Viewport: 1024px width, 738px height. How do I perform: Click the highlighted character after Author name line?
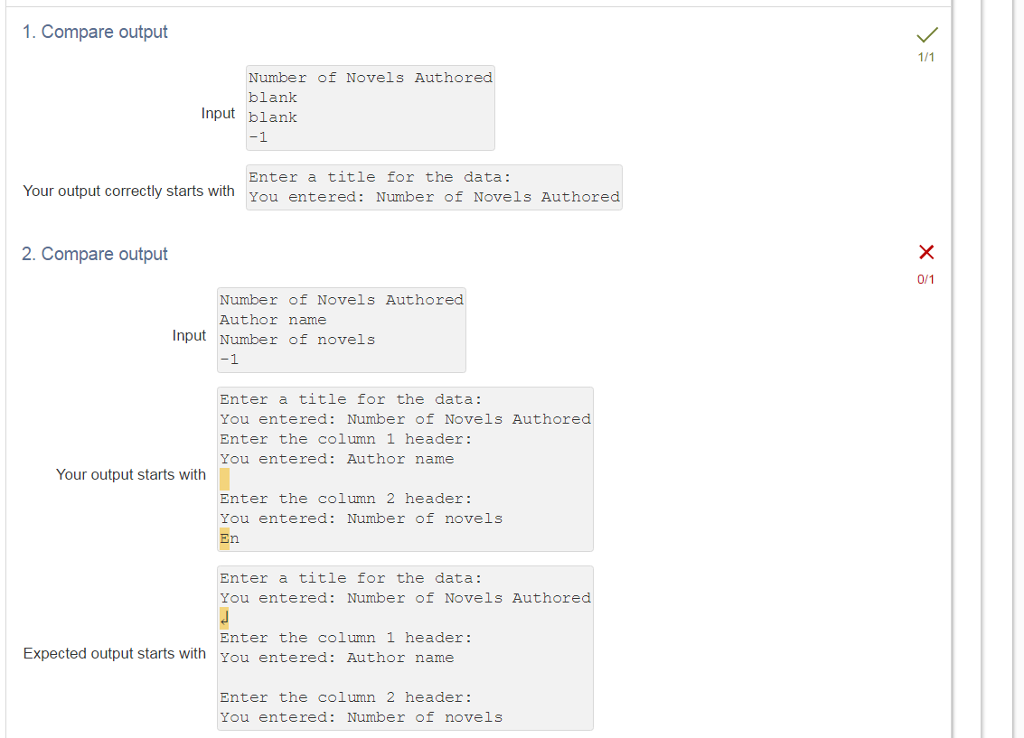pos(223,478)
